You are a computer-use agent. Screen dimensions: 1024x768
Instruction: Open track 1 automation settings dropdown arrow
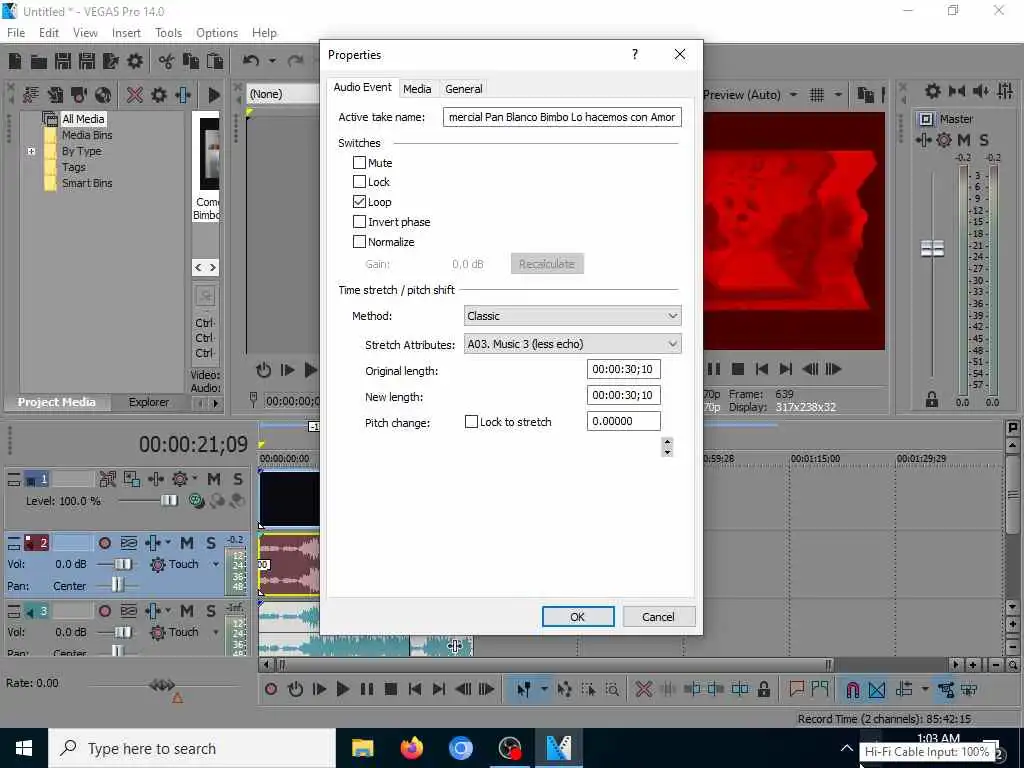[x=195, y=479]
